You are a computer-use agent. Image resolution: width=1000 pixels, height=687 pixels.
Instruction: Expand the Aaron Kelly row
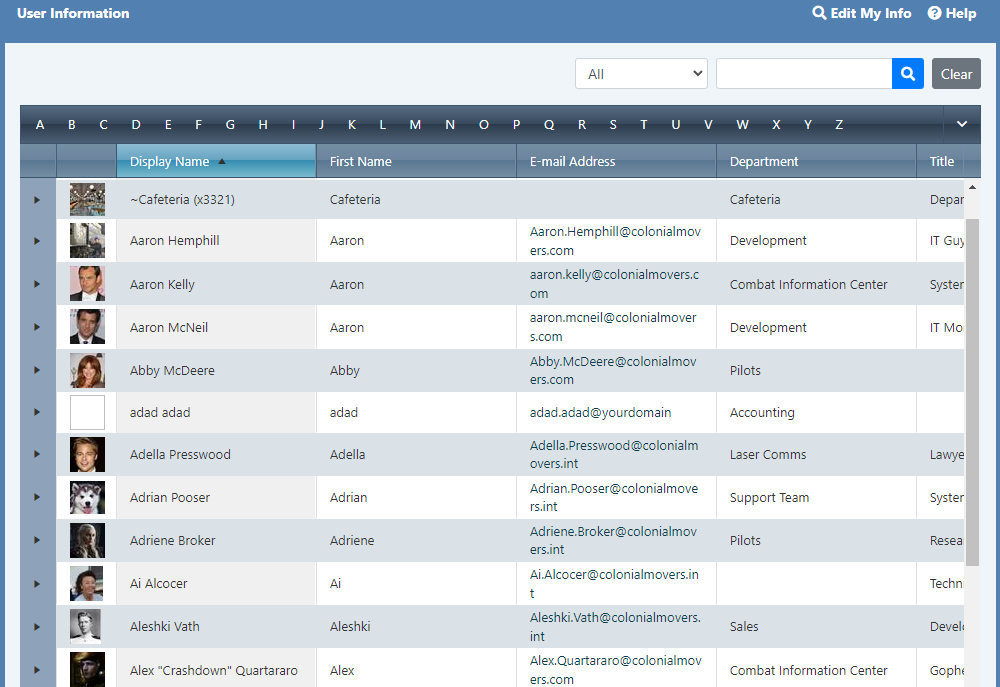(x=37, y=284)
